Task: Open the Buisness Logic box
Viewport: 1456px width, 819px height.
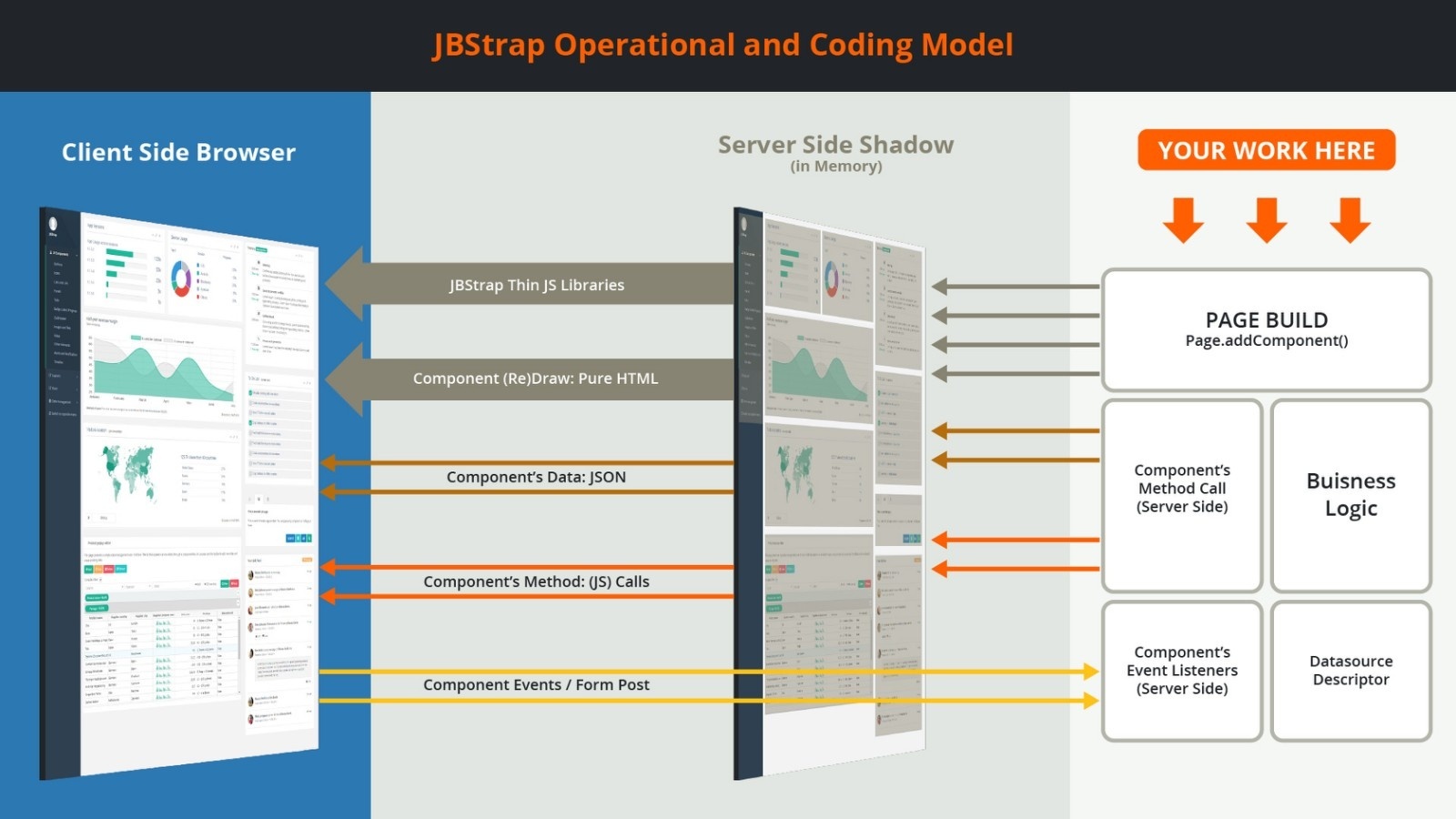Action: [1350, 496]
